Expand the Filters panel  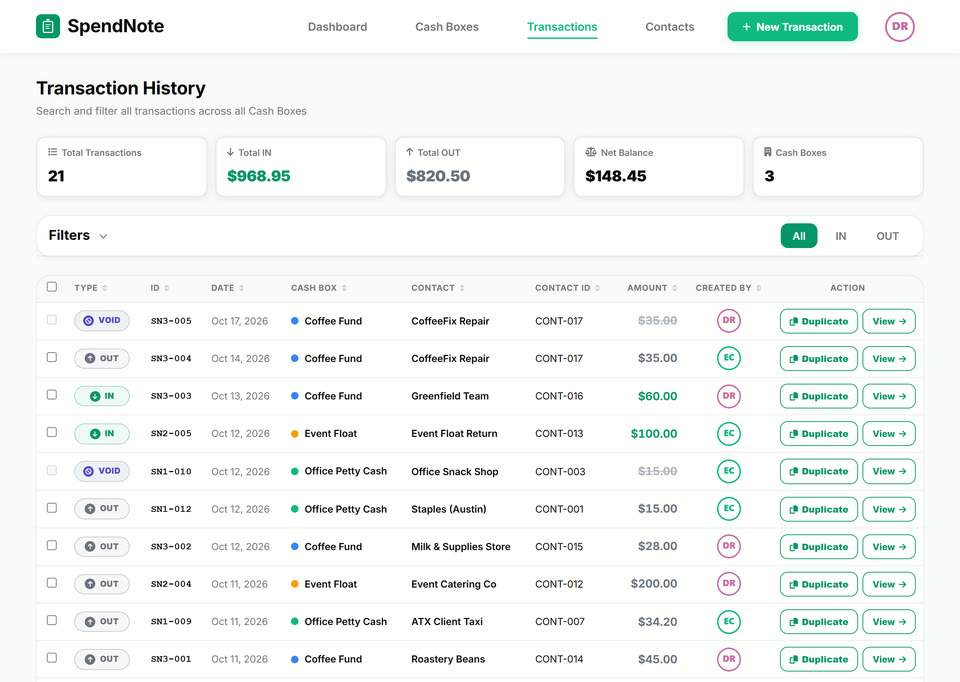click(x=78, y=236)
